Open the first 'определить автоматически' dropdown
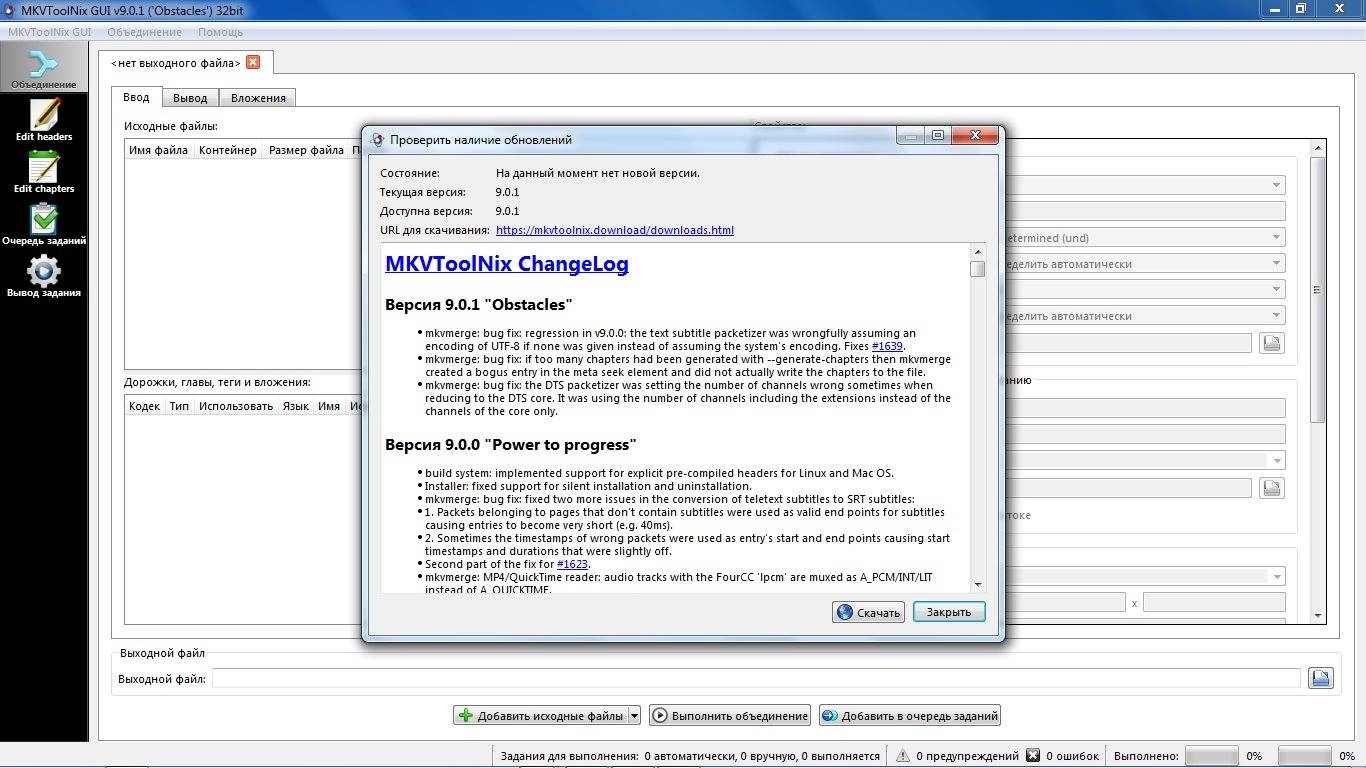The width and height of the screenshot is (1366, 768). click(x=1143, y=264)
